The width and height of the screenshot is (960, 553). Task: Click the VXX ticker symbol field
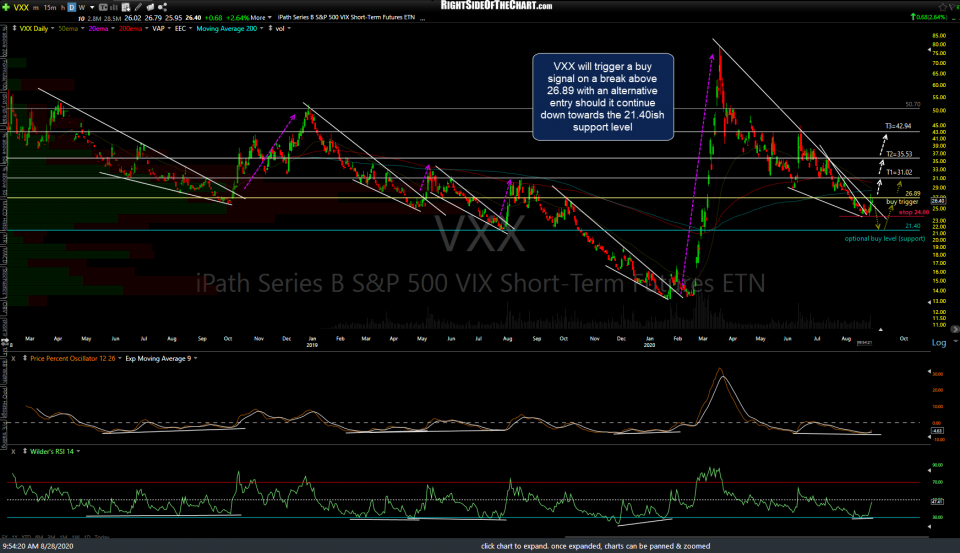pyautogui.click(x=21, y=7)
